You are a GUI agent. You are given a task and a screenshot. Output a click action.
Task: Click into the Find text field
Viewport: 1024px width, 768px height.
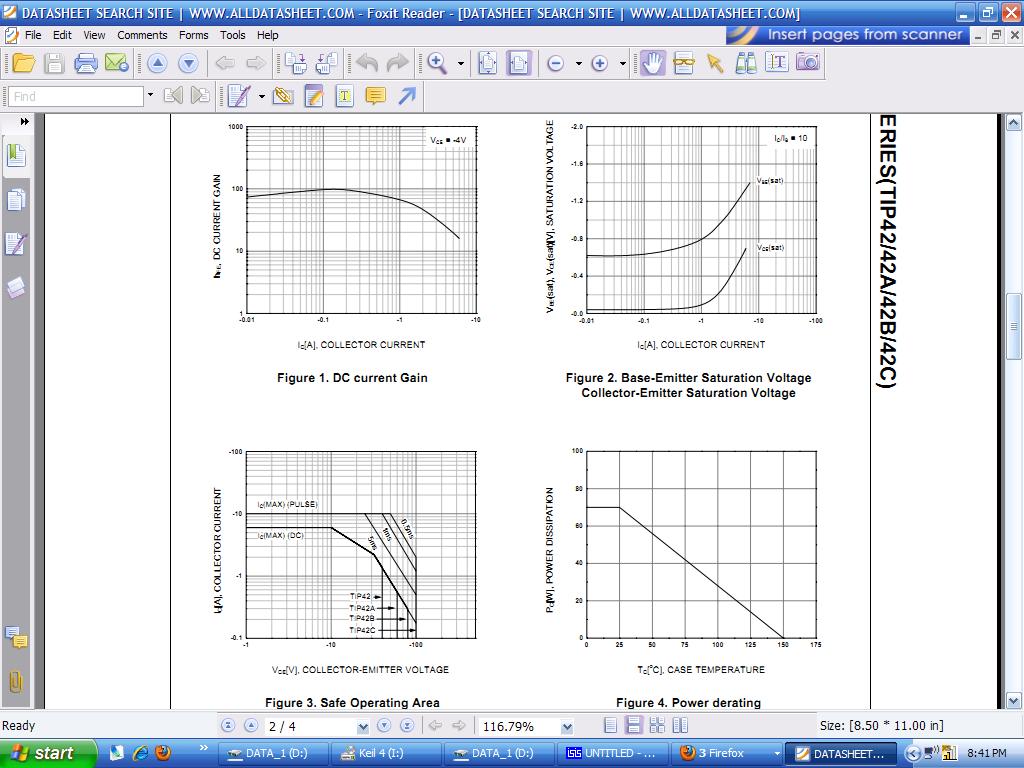(x=76, y=97)
